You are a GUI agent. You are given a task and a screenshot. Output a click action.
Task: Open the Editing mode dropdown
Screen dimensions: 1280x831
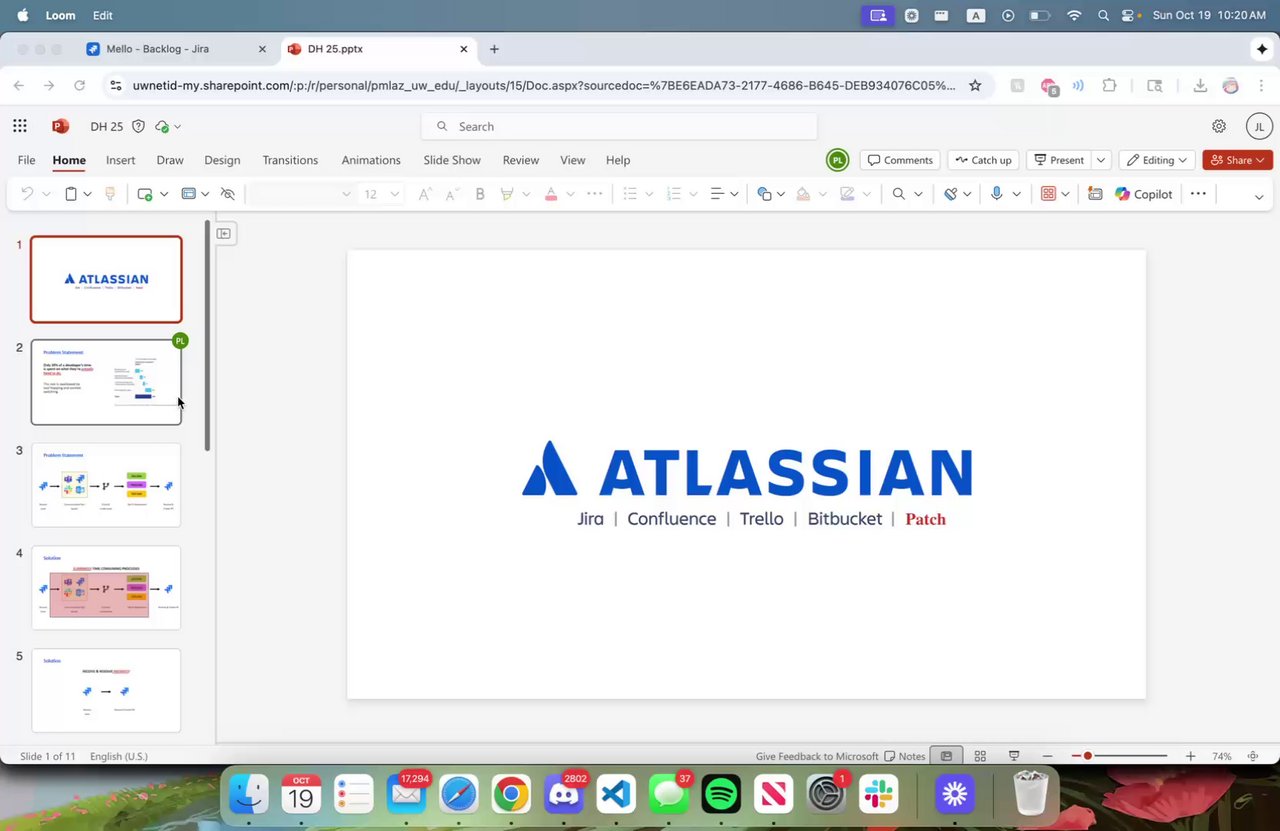pos(1157,160)
